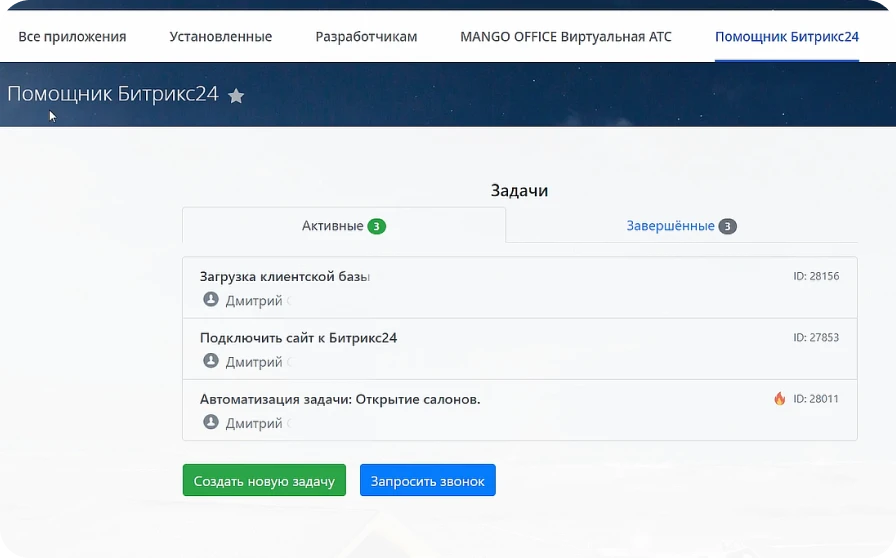896x558 pixels.
Task: Click the user avatar icon in Подключить сайт к Битрикс24 row
Action: pyautogui.click(x=211, y=361)
